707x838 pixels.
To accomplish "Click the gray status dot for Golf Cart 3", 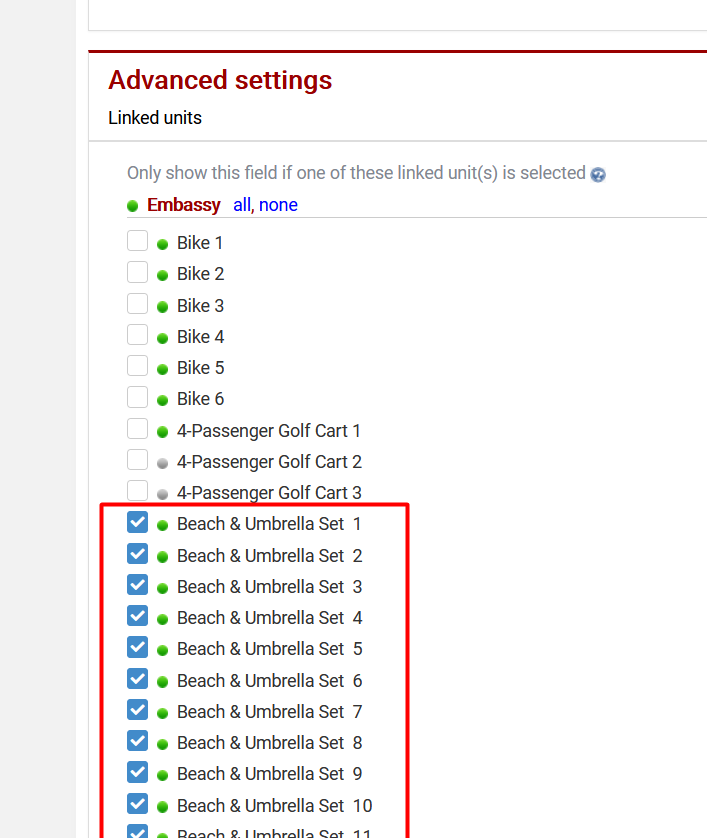I will [162, 494].
